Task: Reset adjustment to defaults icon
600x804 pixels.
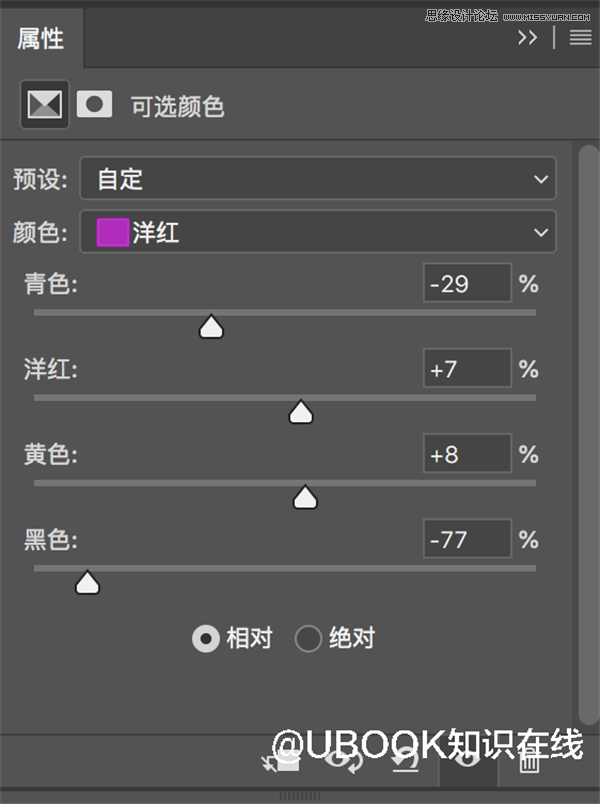Action: [x=405, y=763]
